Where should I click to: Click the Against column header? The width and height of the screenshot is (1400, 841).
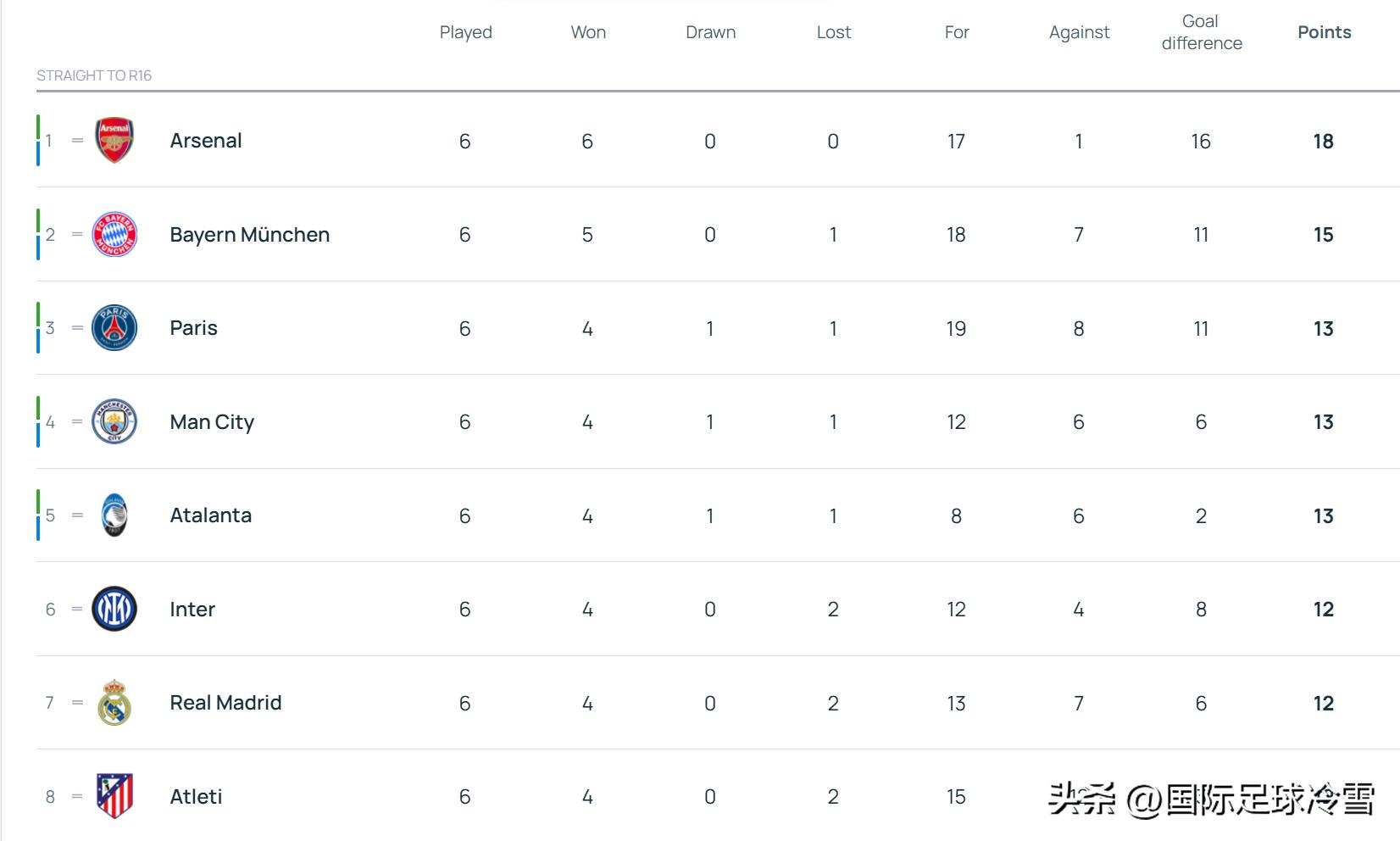[x=1079, y=32]
